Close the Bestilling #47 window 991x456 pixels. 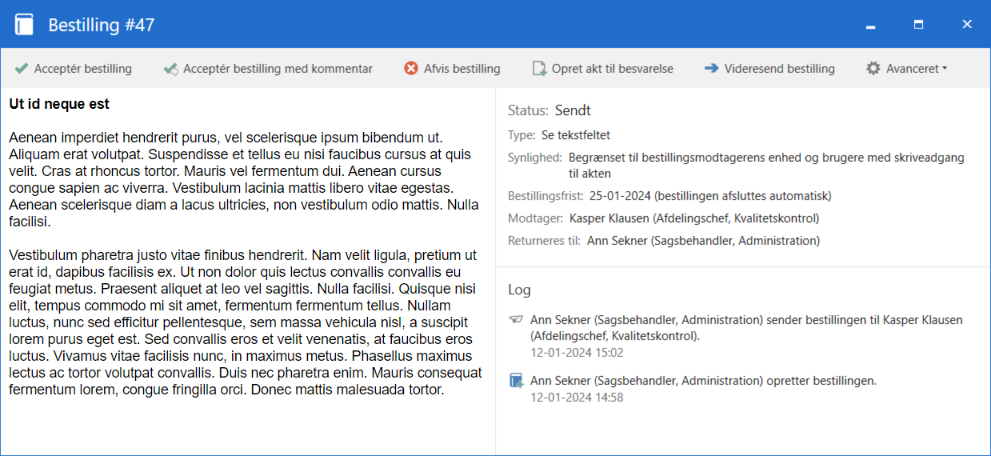pos(967,24)
